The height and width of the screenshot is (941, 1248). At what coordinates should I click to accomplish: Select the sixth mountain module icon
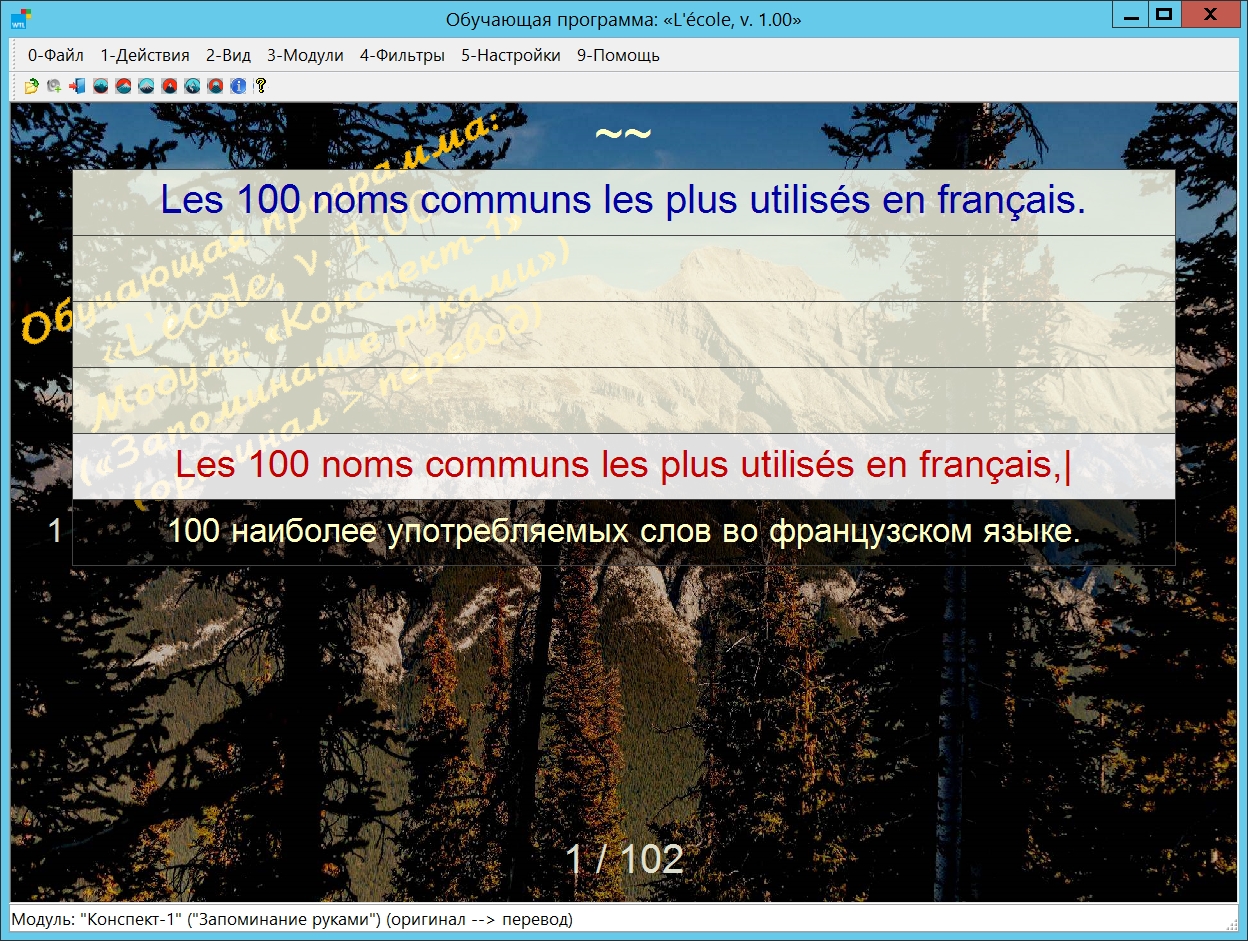point(215,86)
